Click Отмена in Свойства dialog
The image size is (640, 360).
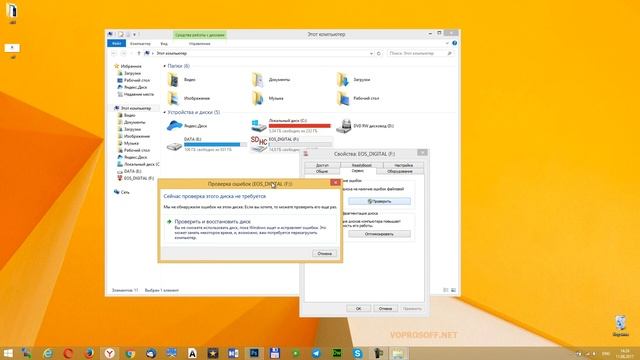tap(385, 309)
